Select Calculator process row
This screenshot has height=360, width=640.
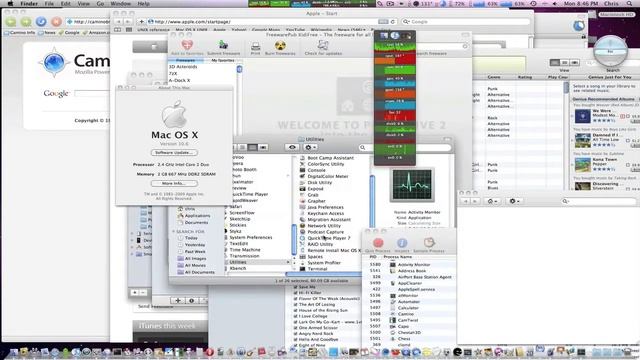click(x=408, y=308)
